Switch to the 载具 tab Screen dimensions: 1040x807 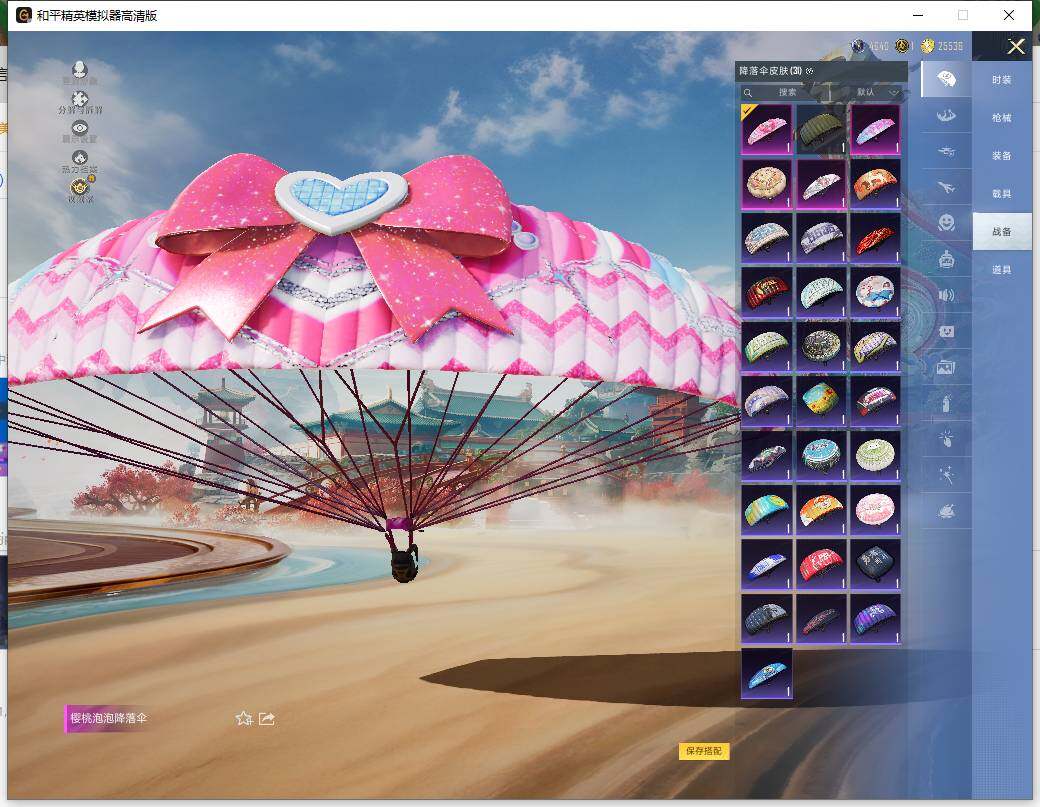pyautogui.click(x=1002, y=194)
